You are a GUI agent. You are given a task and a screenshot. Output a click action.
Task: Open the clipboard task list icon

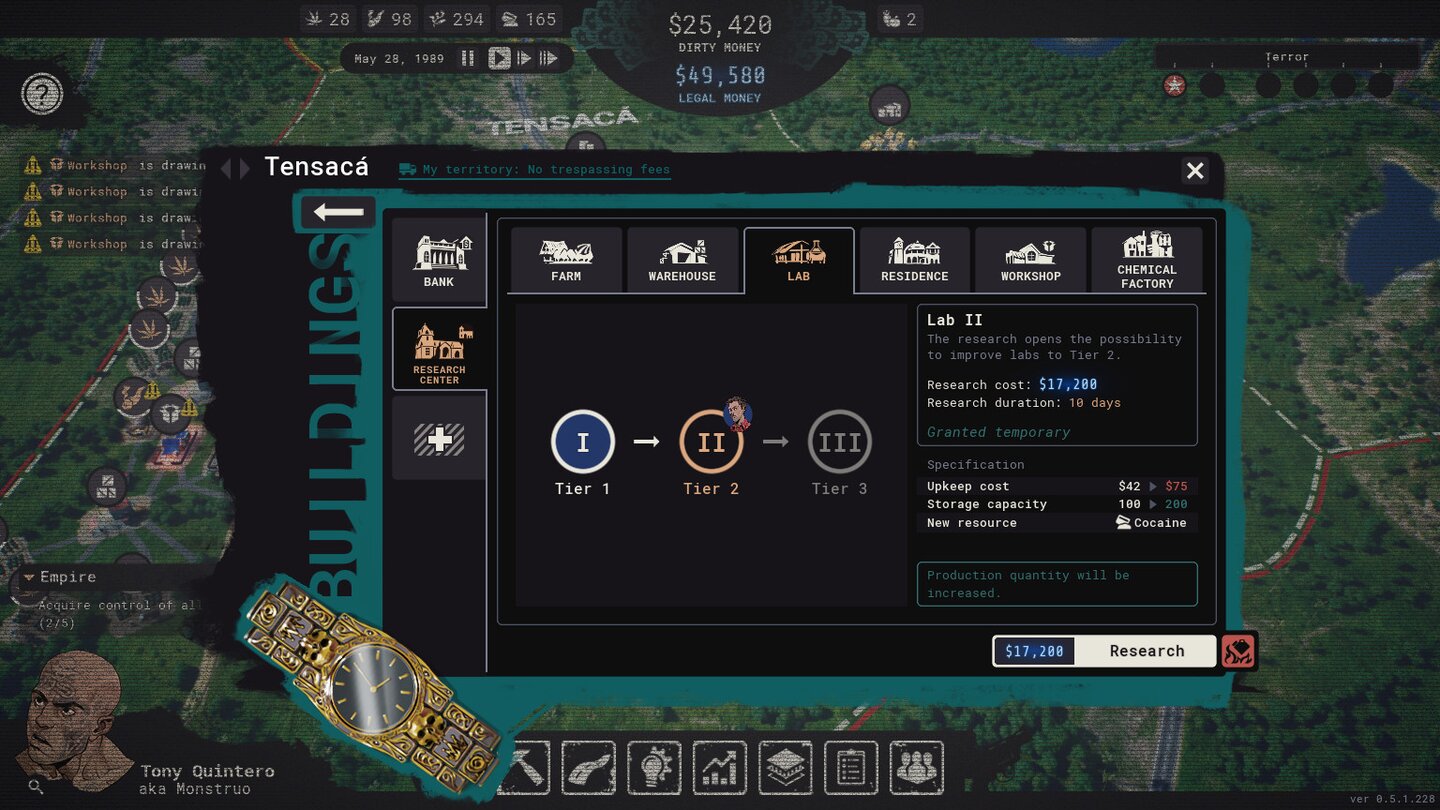[x=850, y=768]
